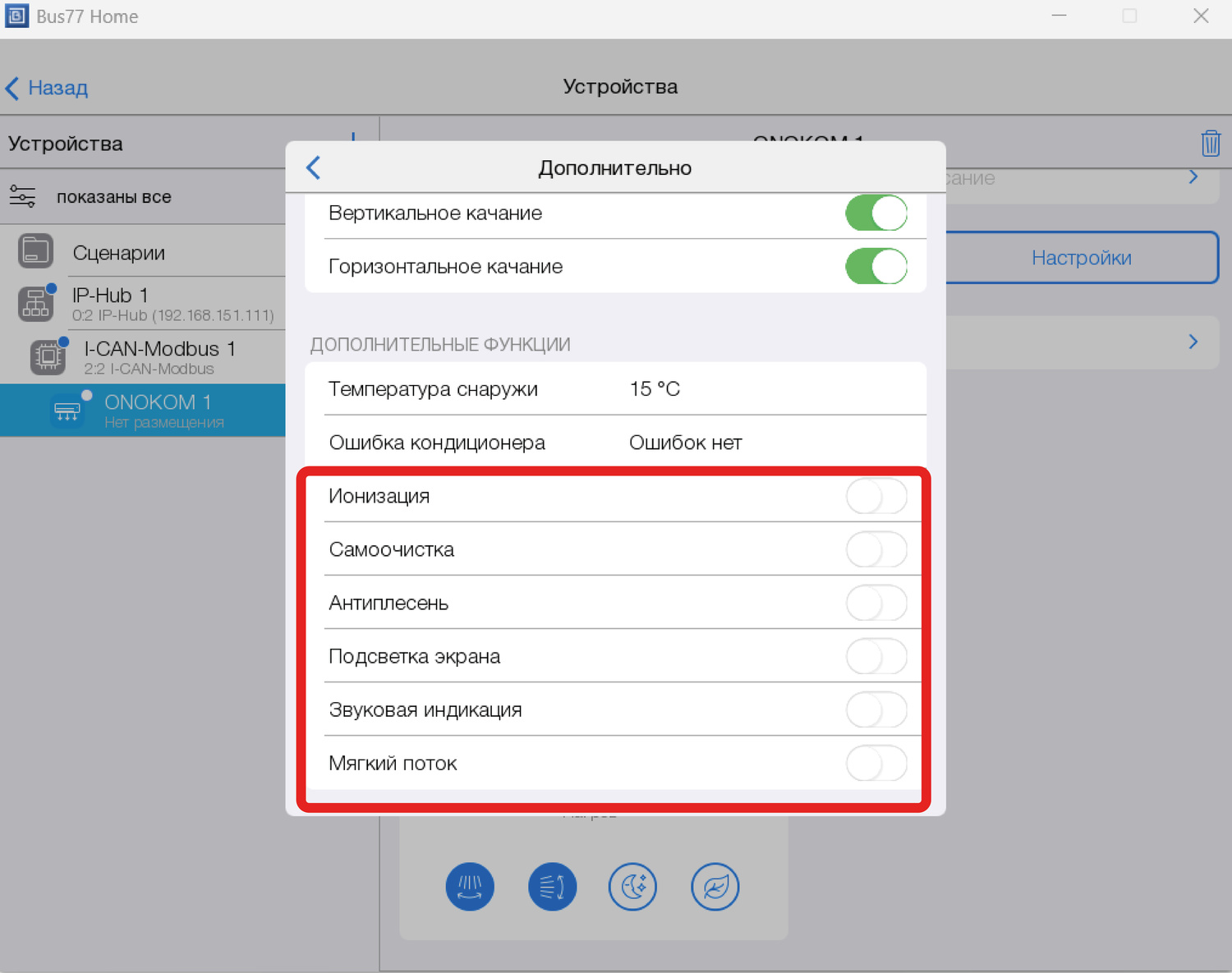
Task: Expand row chevron below Настройки button
Action: click(1193, 342)
